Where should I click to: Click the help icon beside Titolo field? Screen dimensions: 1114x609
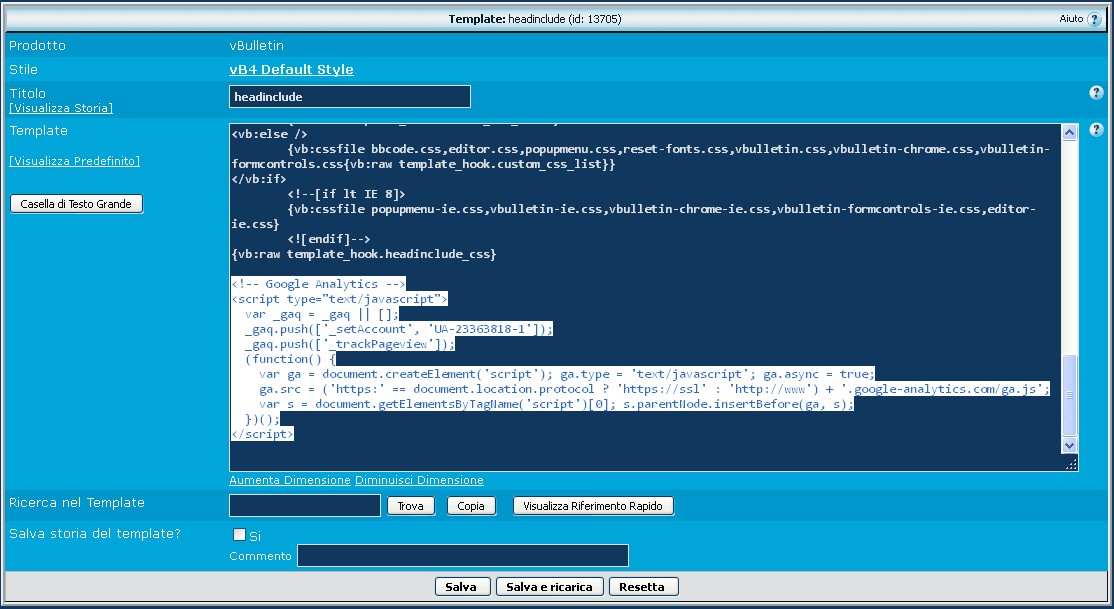pos(1096,93)
